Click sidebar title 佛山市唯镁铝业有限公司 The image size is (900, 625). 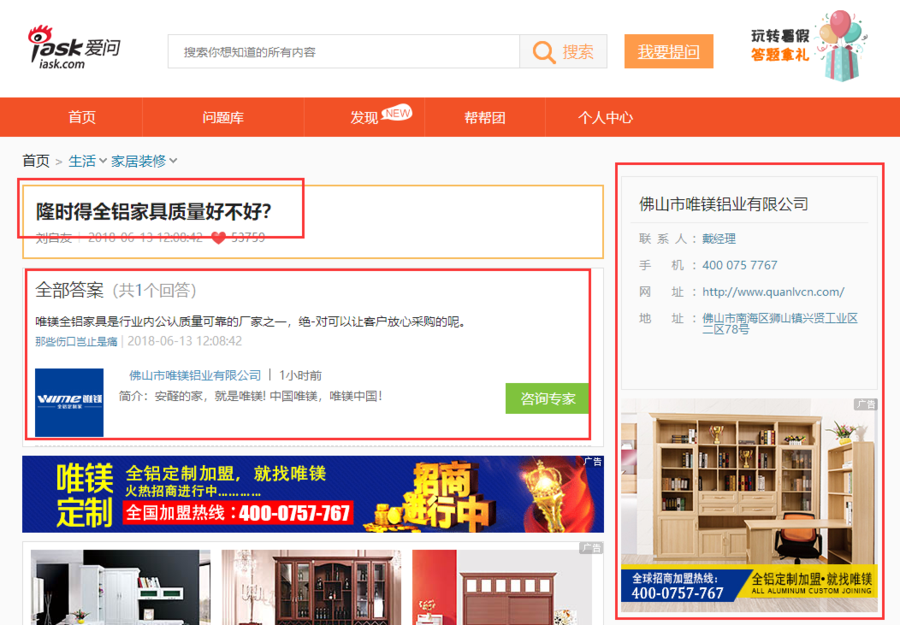coord(724,204)
